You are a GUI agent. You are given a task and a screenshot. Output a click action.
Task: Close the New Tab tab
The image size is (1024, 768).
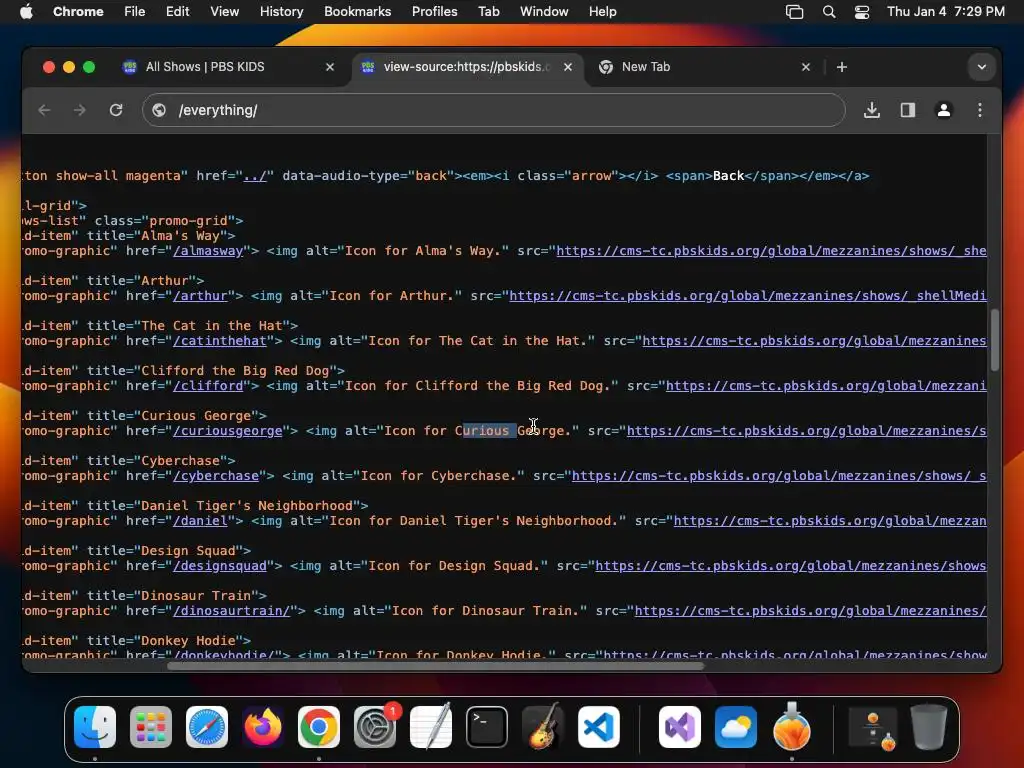tap(806, 67)
